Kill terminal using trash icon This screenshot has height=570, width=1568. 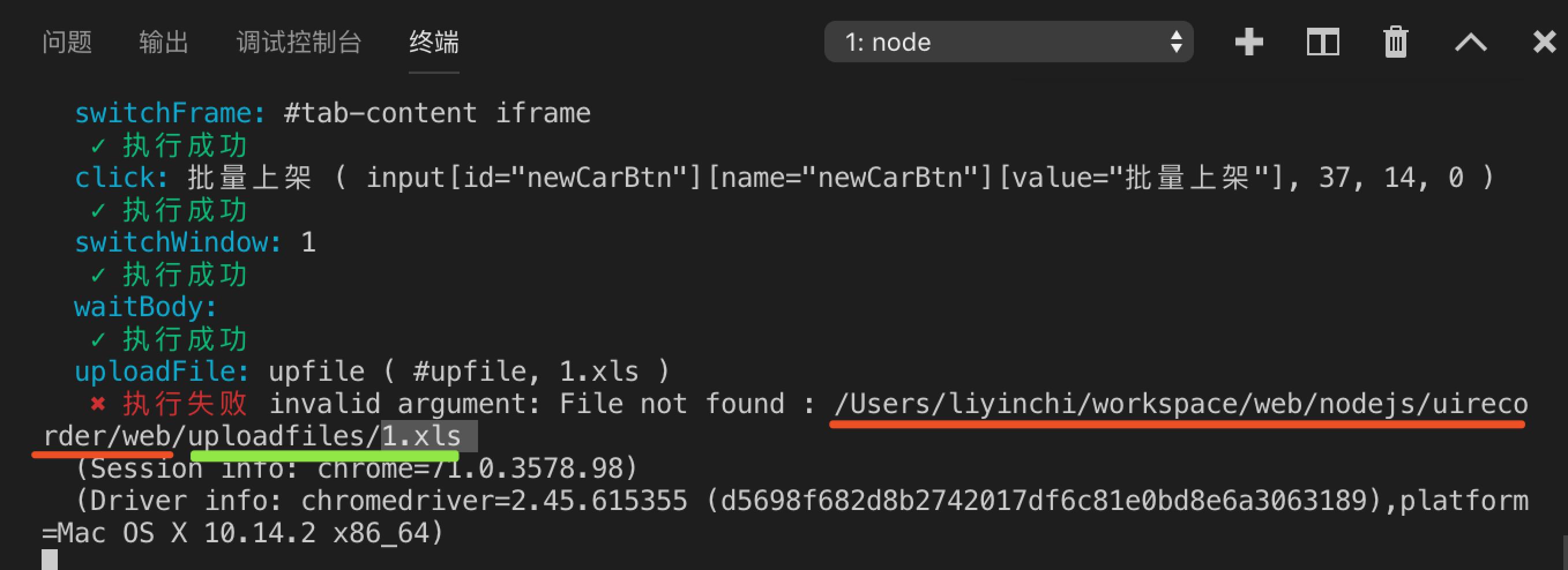click(x=1396, y=42)
